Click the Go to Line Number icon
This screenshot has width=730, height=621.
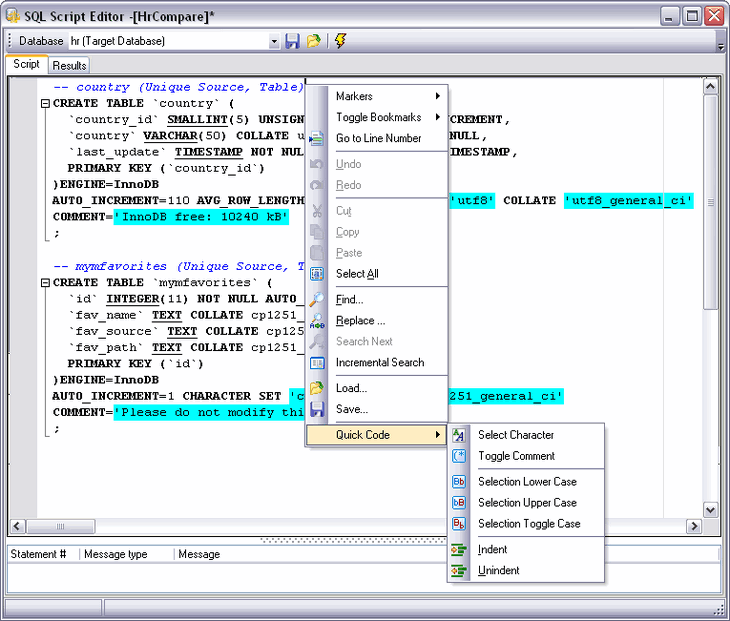coord(317,138)
